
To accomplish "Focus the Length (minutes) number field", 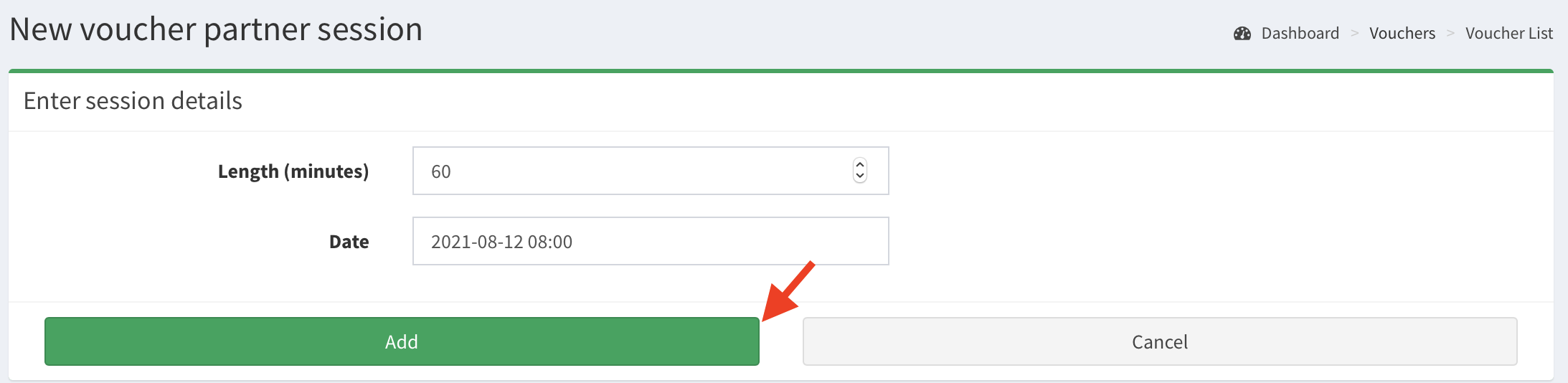I will point(631,171).
